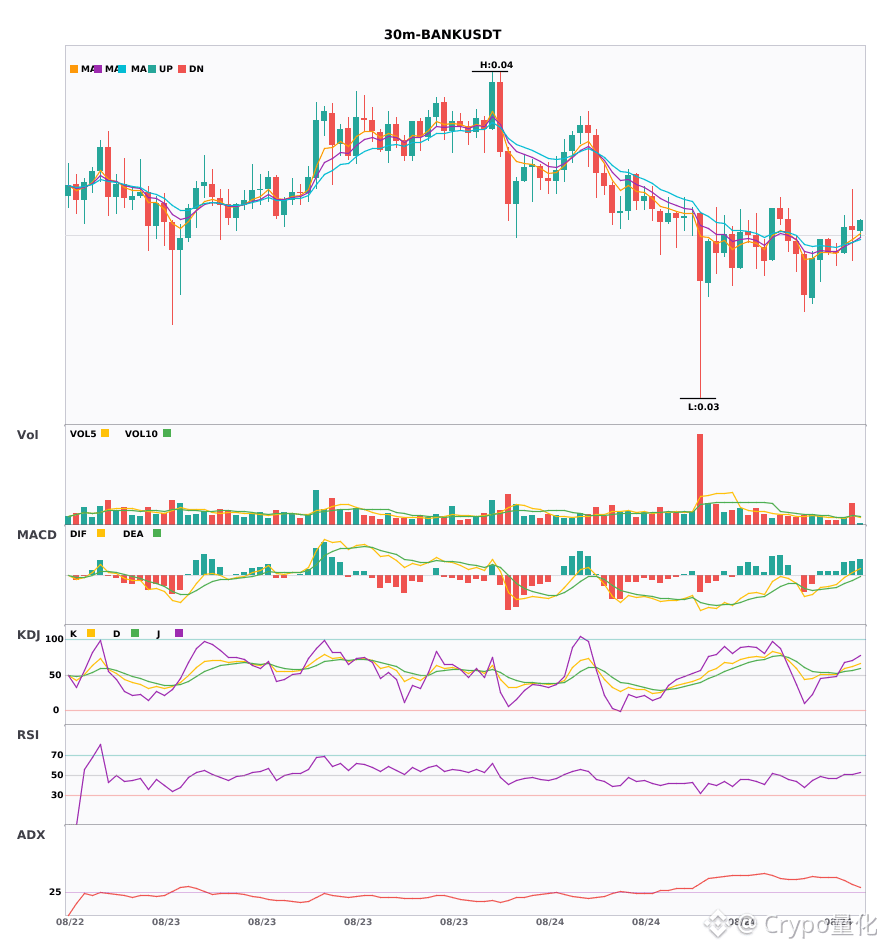Select the RSI panel title
Screen dimensions: 885x950
click(x=28, y=735)
